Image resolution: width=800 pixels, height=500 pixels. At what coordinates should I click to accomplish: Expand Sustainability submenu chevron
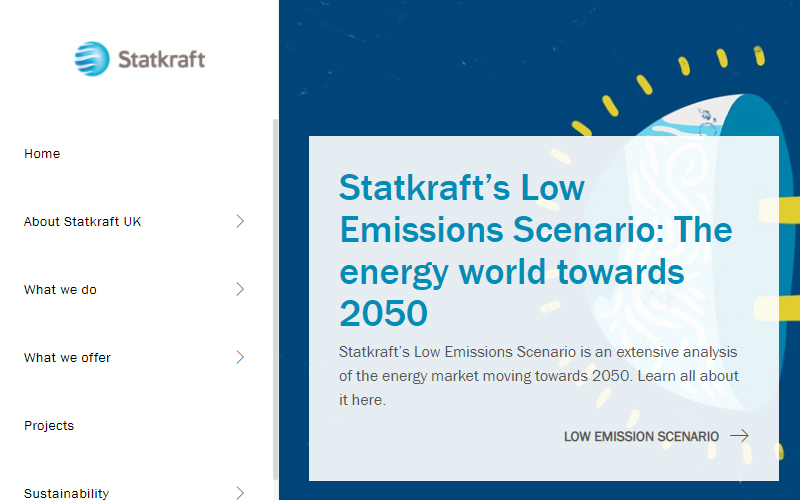click(x=240, y=493)
